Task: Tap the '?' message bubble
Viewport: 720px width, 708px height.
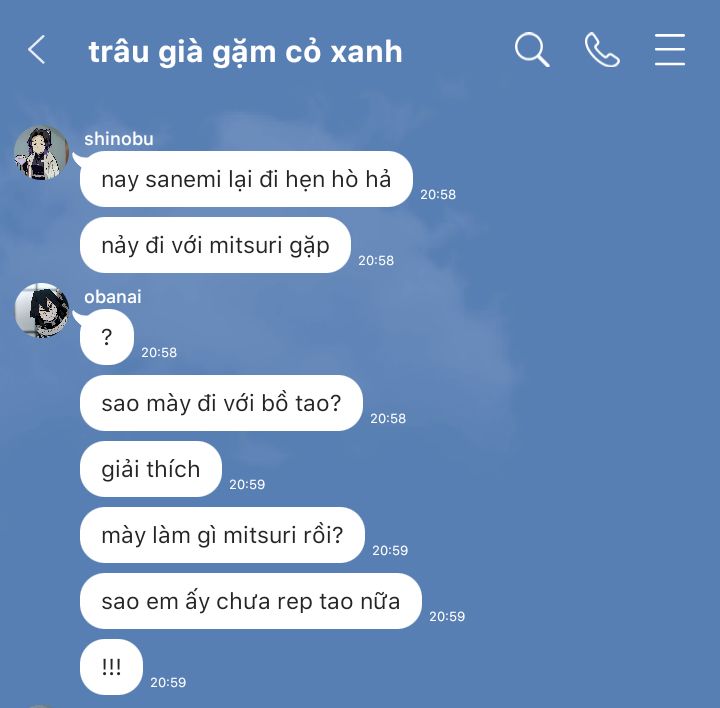Action: tap(107, 337)
